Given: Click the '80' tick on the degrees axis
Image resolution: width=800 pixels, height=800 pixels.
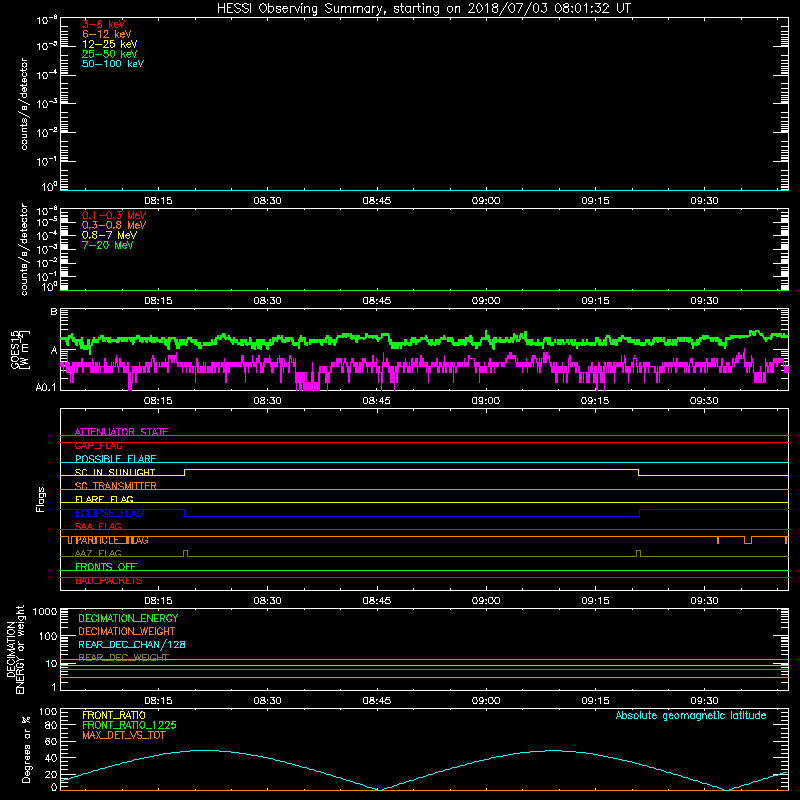Looking at the screenshot, I should (52, 725).
